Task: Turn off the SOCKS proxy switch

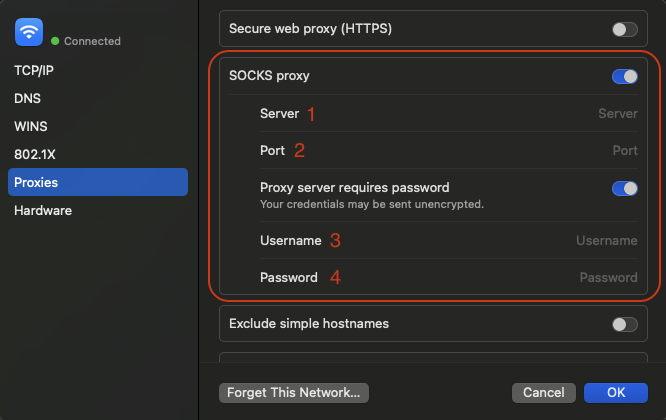Action: click(624, 76)
